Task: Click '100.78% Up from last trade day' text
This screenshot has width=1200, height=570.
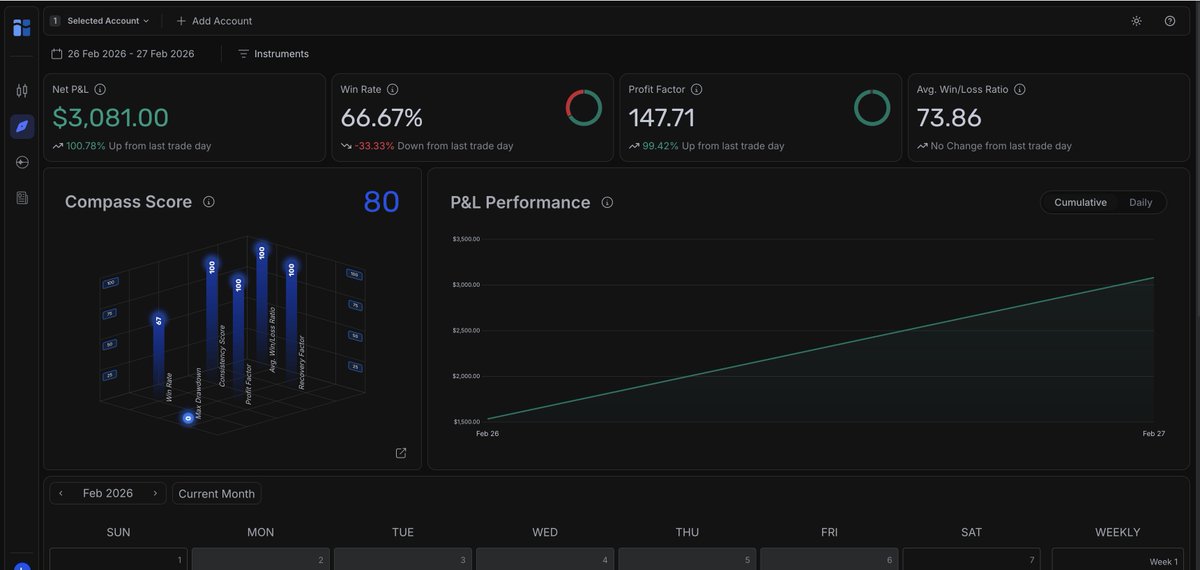Action: [x=139, y=146]
